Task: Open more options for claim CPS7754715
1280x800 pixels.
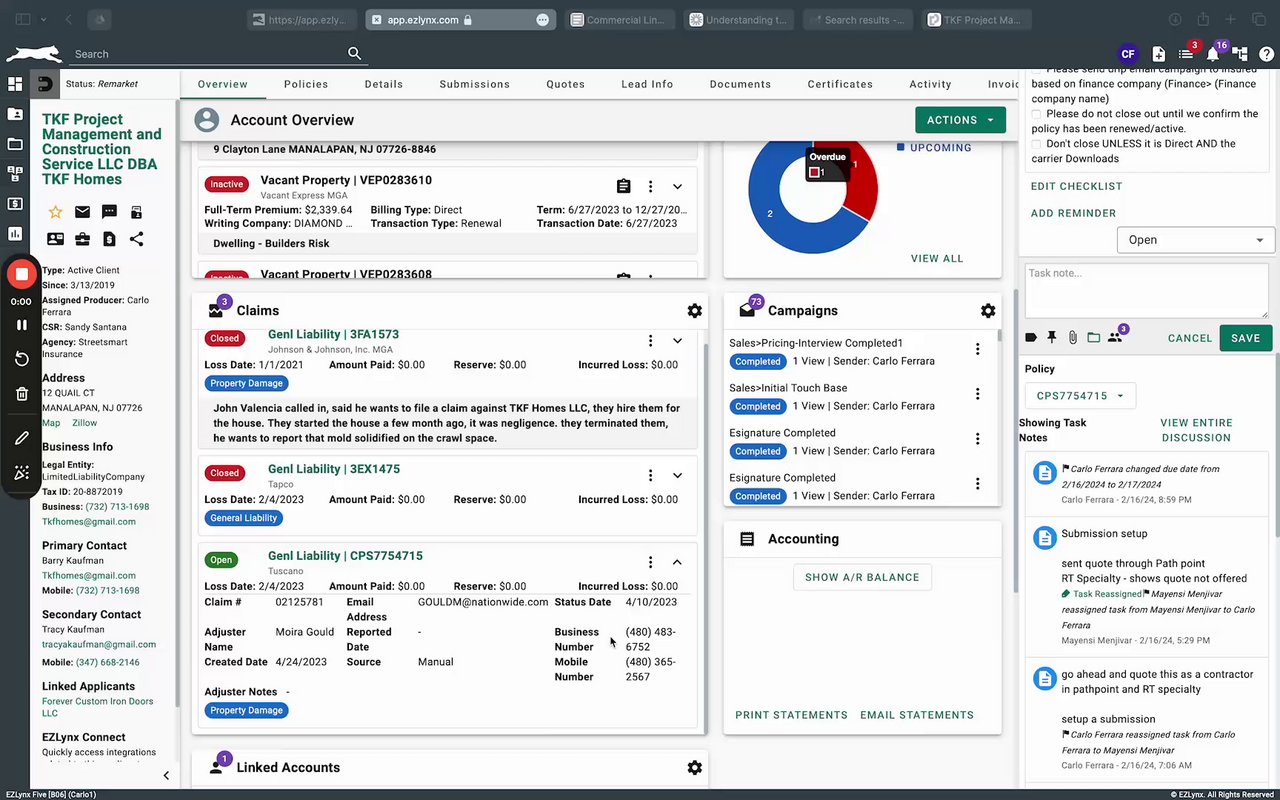Action: click(650, 563)
